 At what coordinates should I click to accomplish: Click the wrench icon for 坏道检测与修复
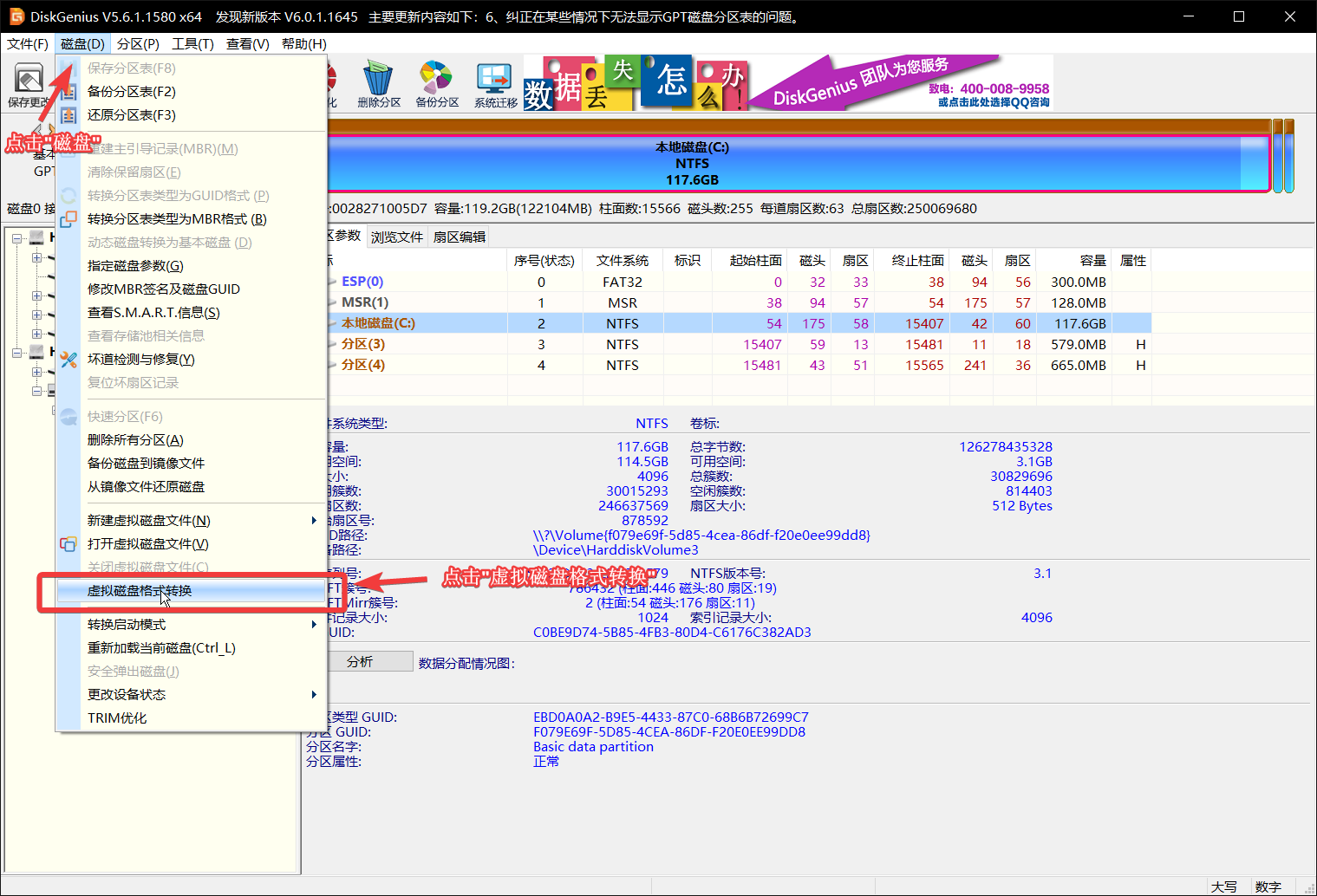[69, 360]
